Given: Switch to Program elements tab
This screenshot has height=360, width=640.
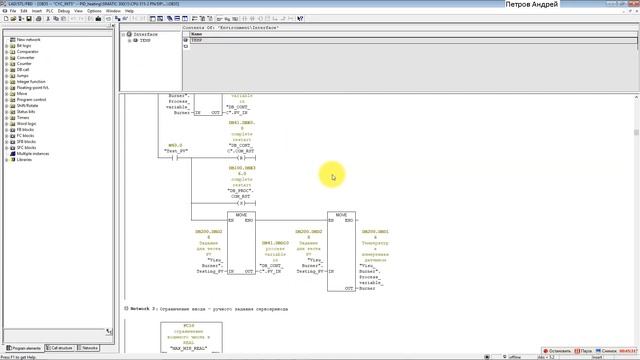Looking at the screenshot, I should [24, 348].
